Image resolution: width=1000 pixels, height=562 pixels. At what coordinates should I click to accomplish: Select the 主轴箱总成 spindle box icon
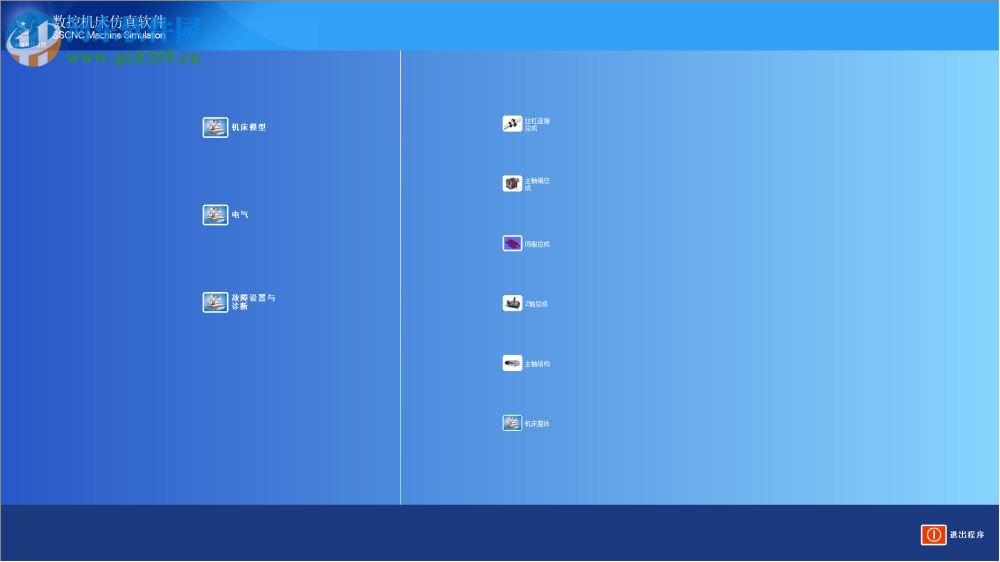(x=512, y=184)
